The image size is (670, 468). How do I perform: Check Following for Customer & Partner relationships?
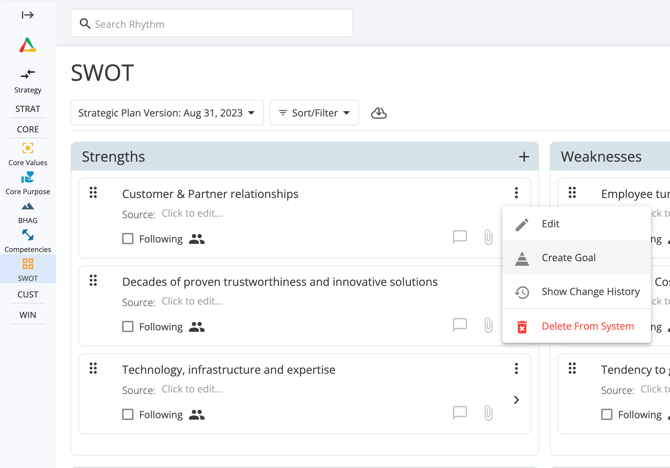128,239
